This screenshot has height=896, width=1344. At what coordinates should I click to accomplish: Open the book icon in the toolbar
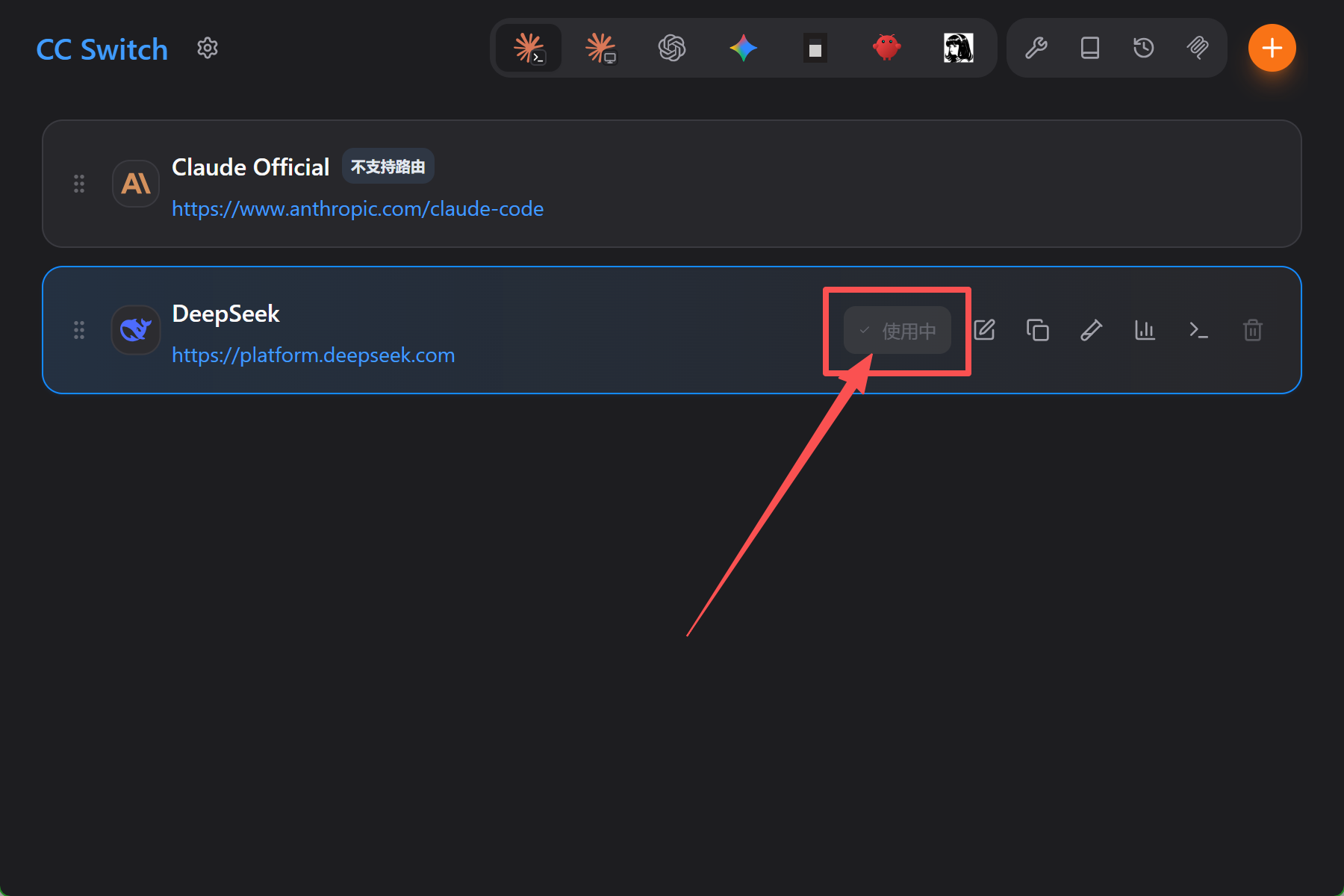click(1090, 49)
